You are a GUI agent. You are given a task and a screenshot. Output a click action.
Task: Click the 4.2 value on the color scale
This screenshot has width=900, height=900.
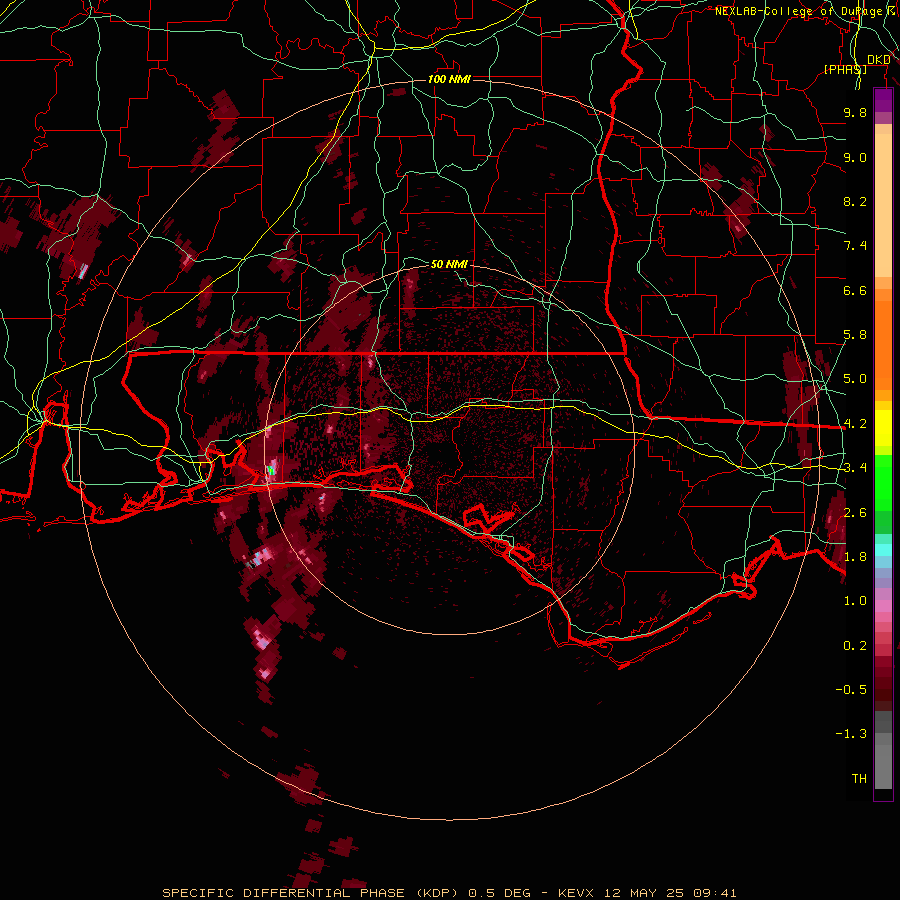pyautogui.click(x=855, y=424)
